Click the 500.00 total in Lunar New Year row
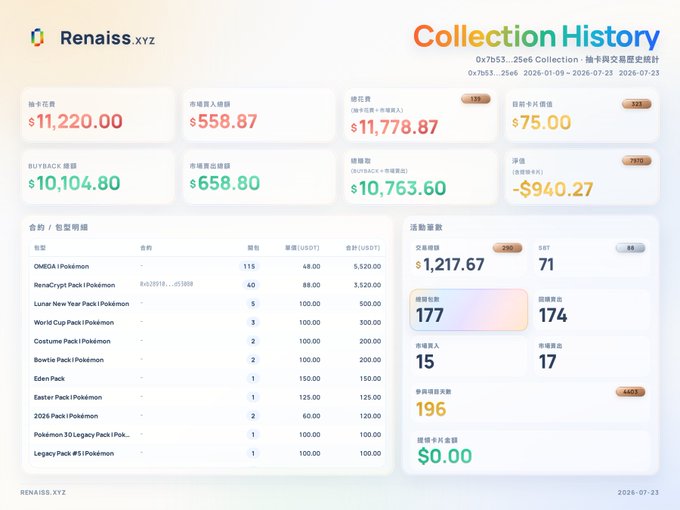 click(370, 304)
